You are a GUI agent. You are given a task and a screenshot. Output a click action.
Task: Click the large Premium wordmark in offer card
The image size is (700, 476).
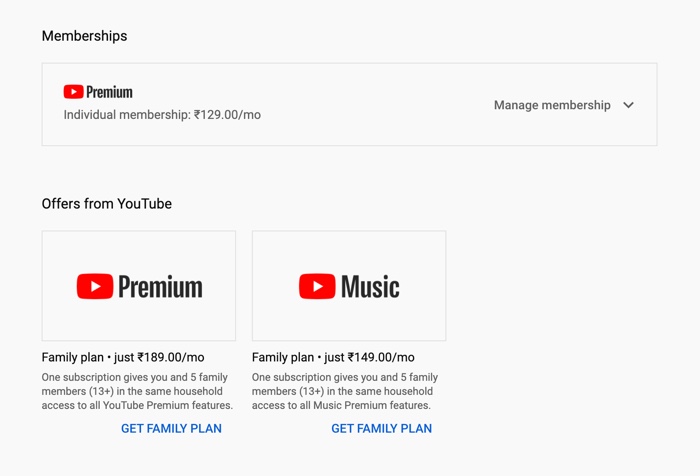click(160, 287)
